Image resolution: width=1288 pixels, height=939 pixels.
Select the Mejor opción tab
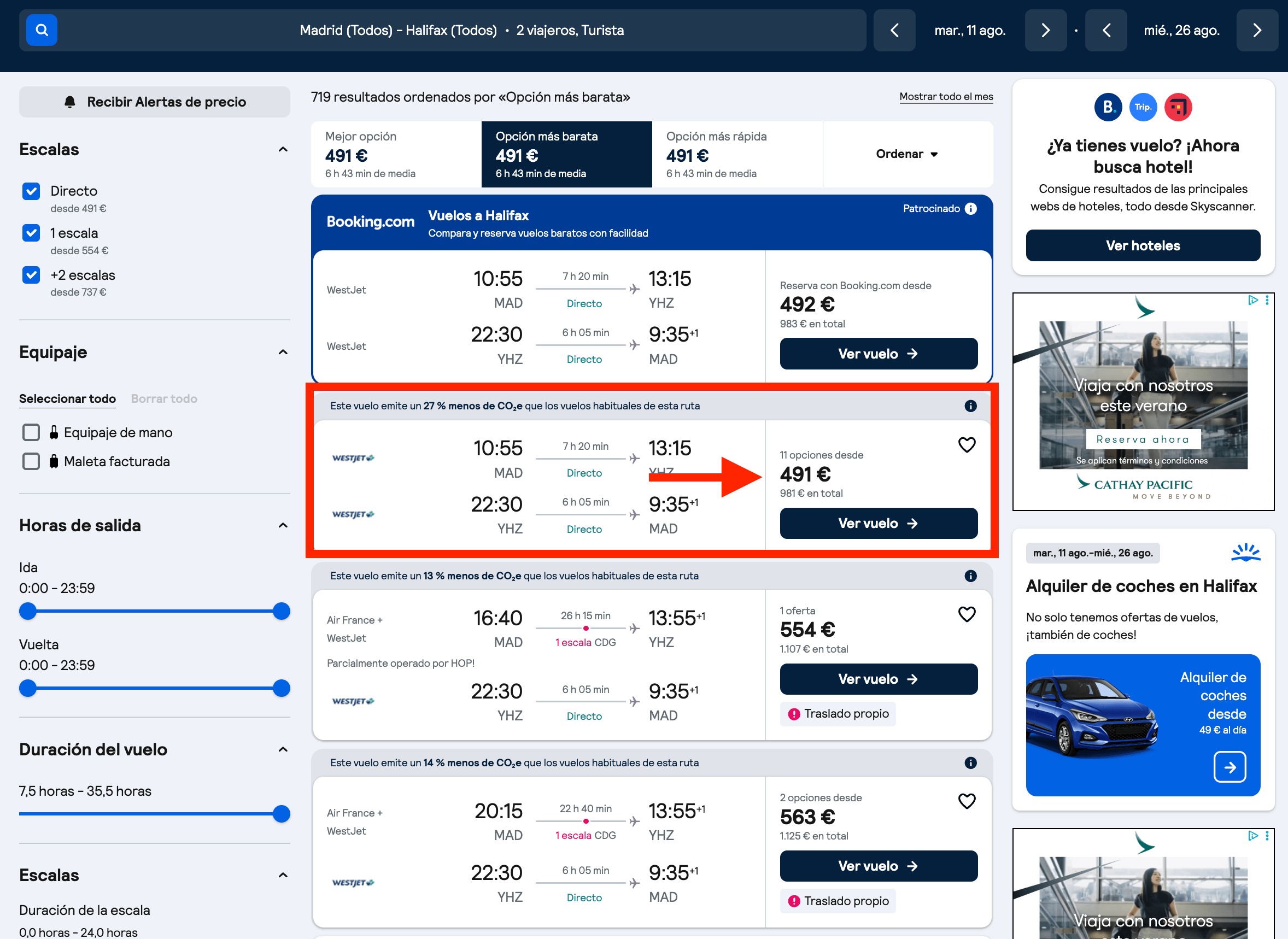tap(396, 154)
